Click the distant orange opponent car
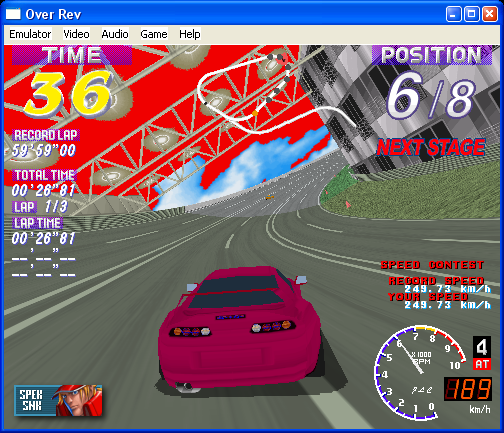The height and width of the screenshot is (433, 504). coord(270,197)
